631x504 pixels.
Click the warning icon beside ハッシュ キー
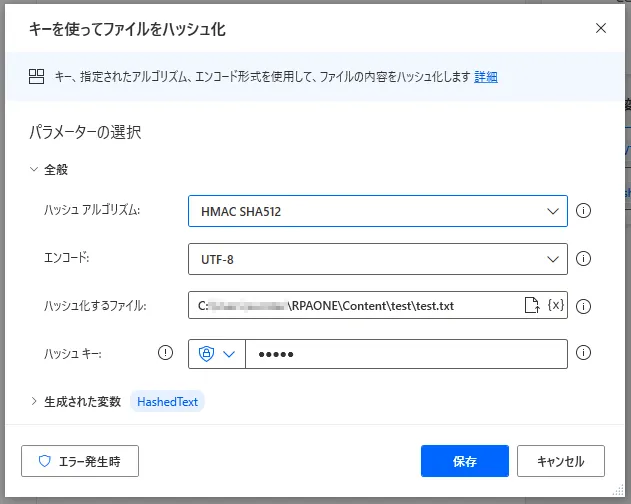click(x=165, y=353)
